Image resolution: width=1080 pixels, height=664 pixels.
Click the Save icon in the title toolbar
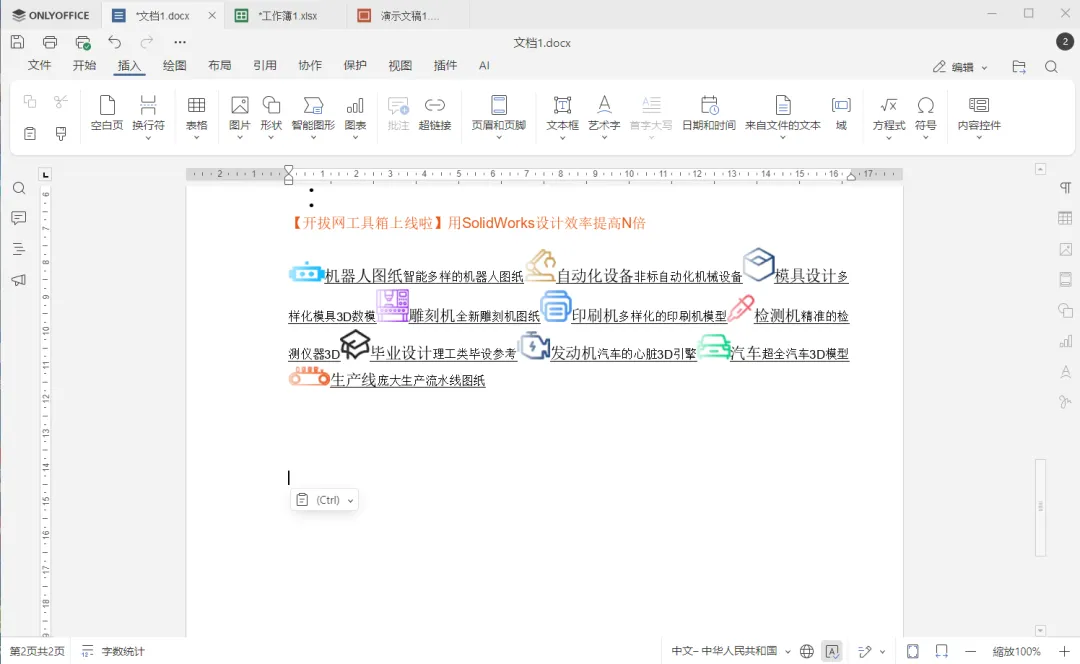[17, 43]
